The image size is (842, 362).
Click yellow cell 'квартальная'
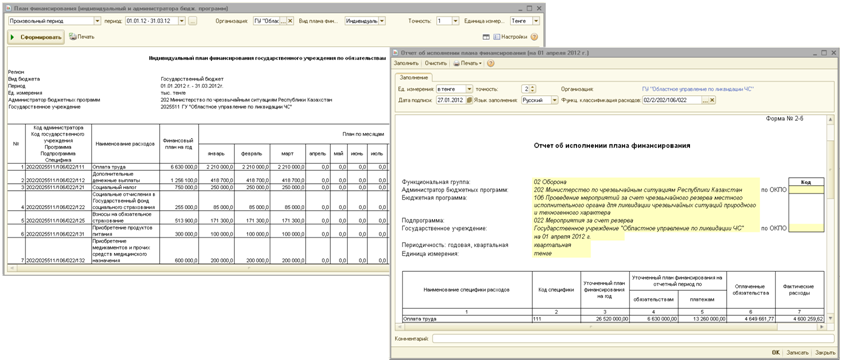pyautogui.click(x=562, y=245)
